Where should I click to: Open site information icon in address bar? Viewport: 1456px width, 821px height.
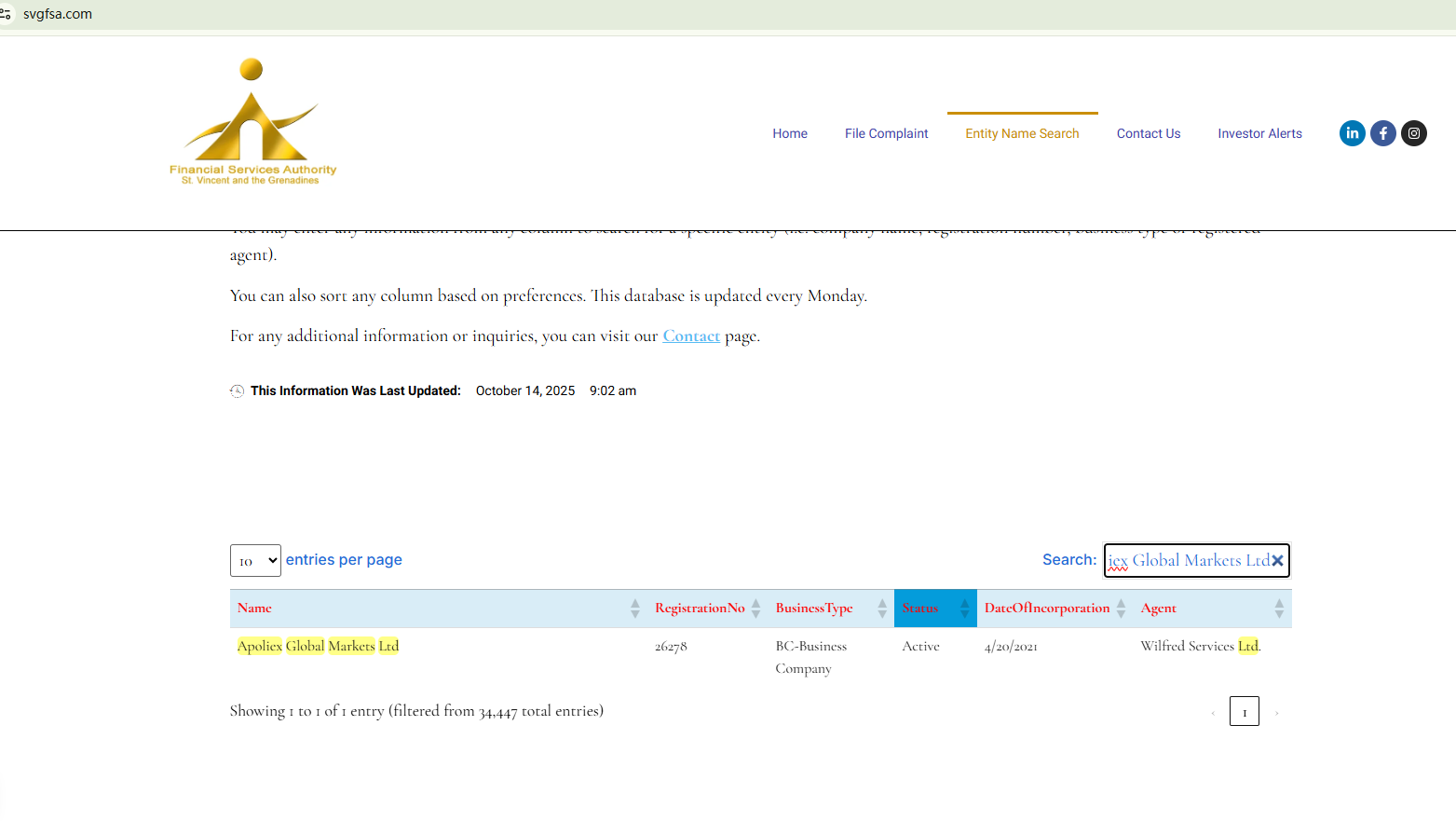[7, 14]
